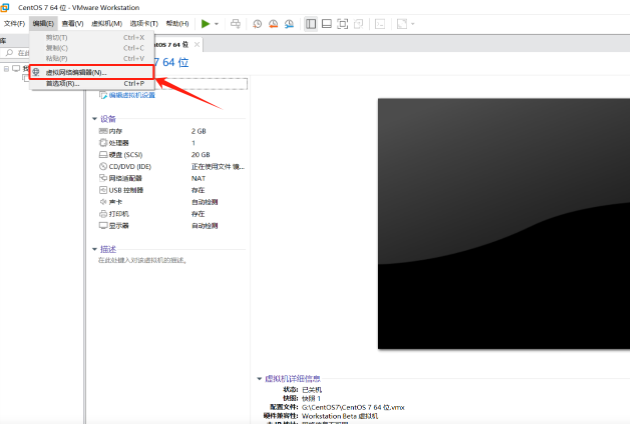Click the revert to snapshot icon
Image resolution: width=630 pixels, height=433 pixels.
[273, 24]
